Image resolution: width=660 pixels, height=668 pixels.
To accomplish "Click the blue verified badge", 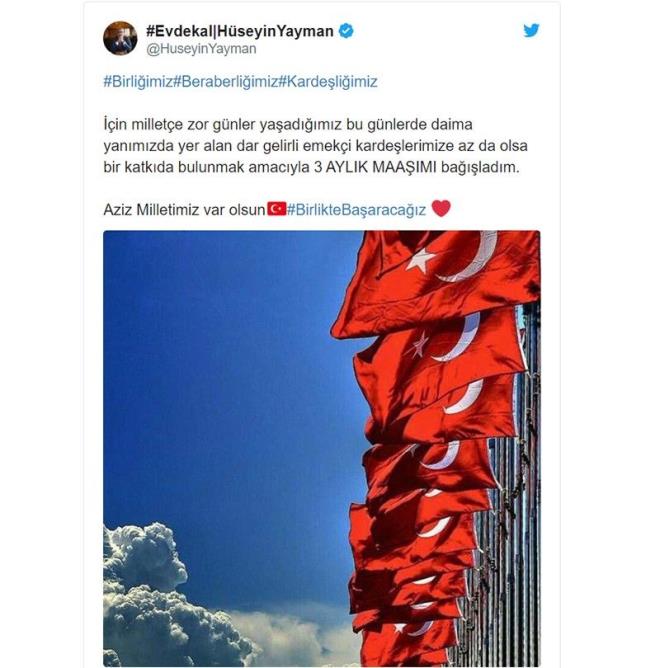I will (x=346, y=31).
